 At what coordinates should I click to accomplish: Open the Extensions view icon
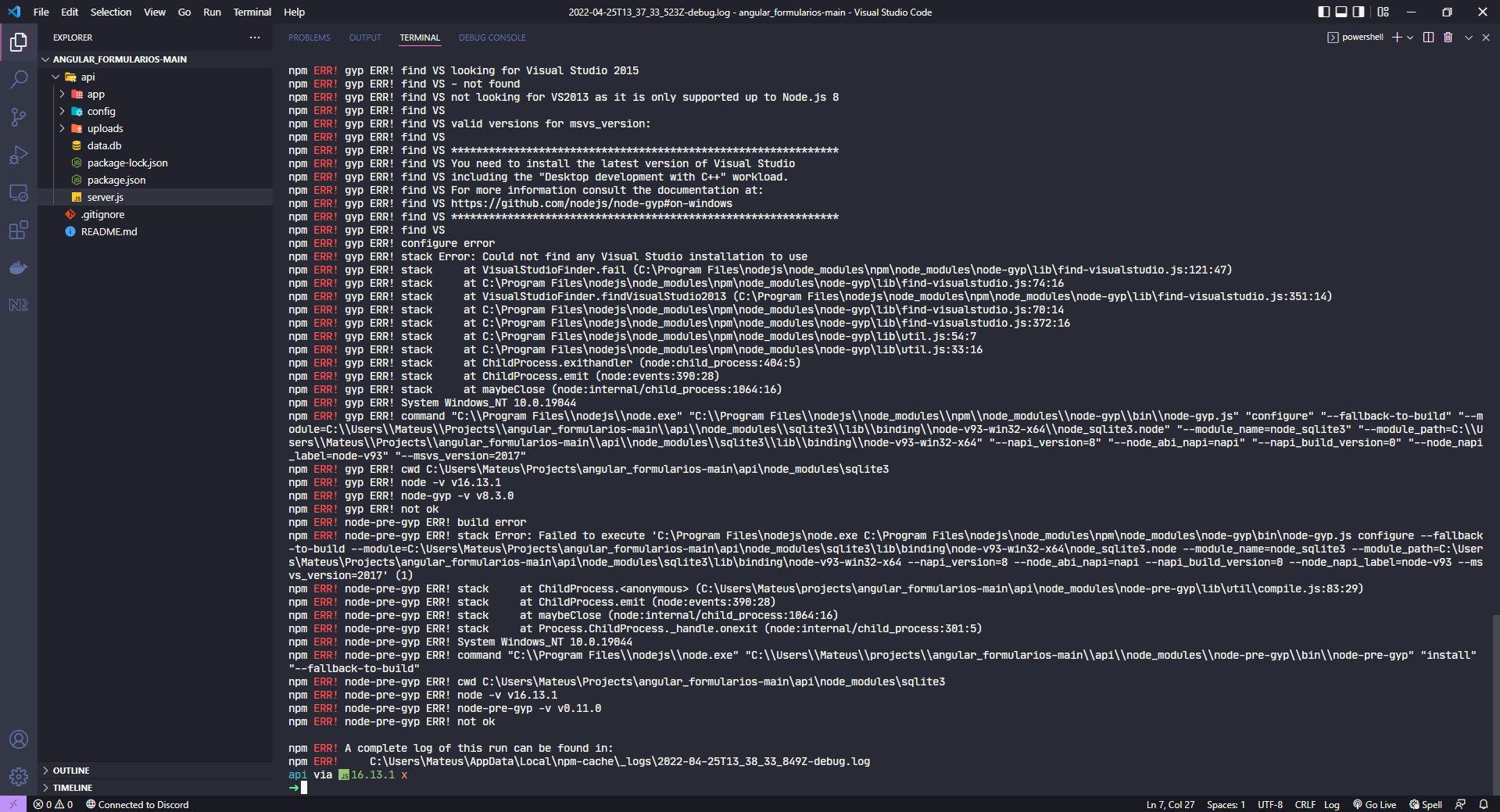coord(19,230)
